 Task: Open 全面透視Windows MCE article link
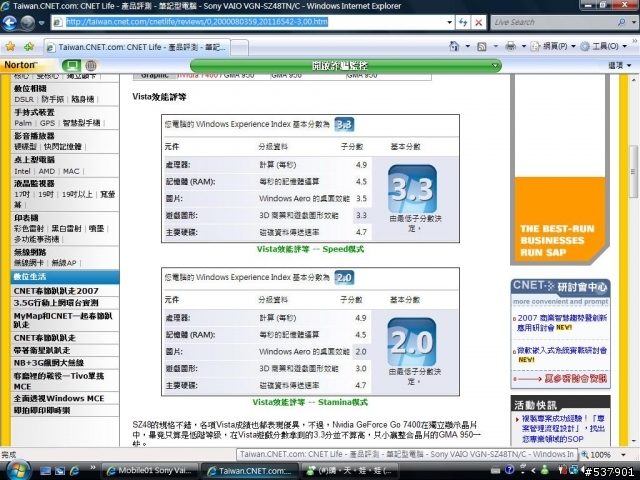[x=59, y=398]
